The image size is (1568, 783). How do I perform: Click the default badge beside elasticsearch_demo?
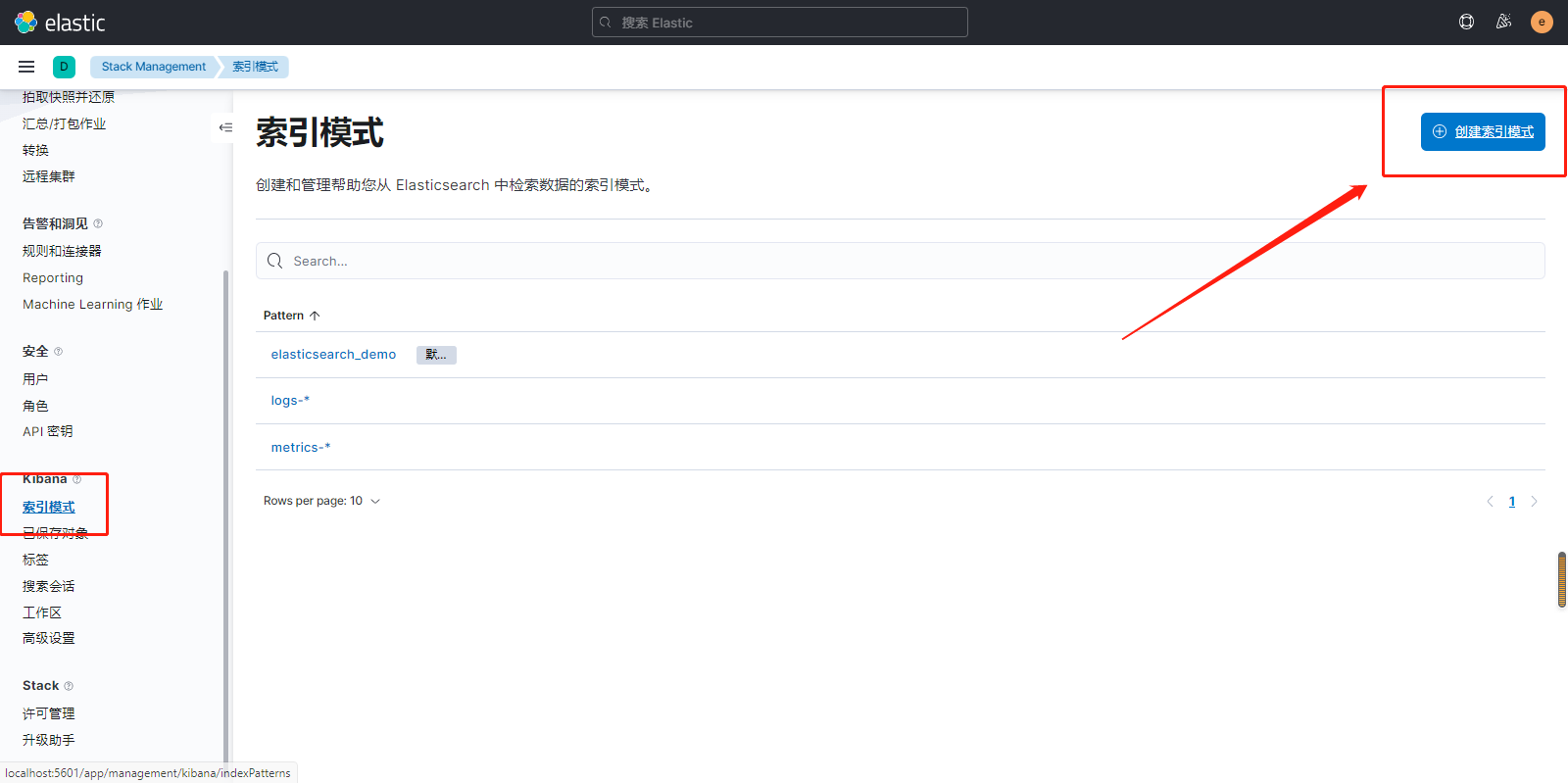(x=436, y=355)
